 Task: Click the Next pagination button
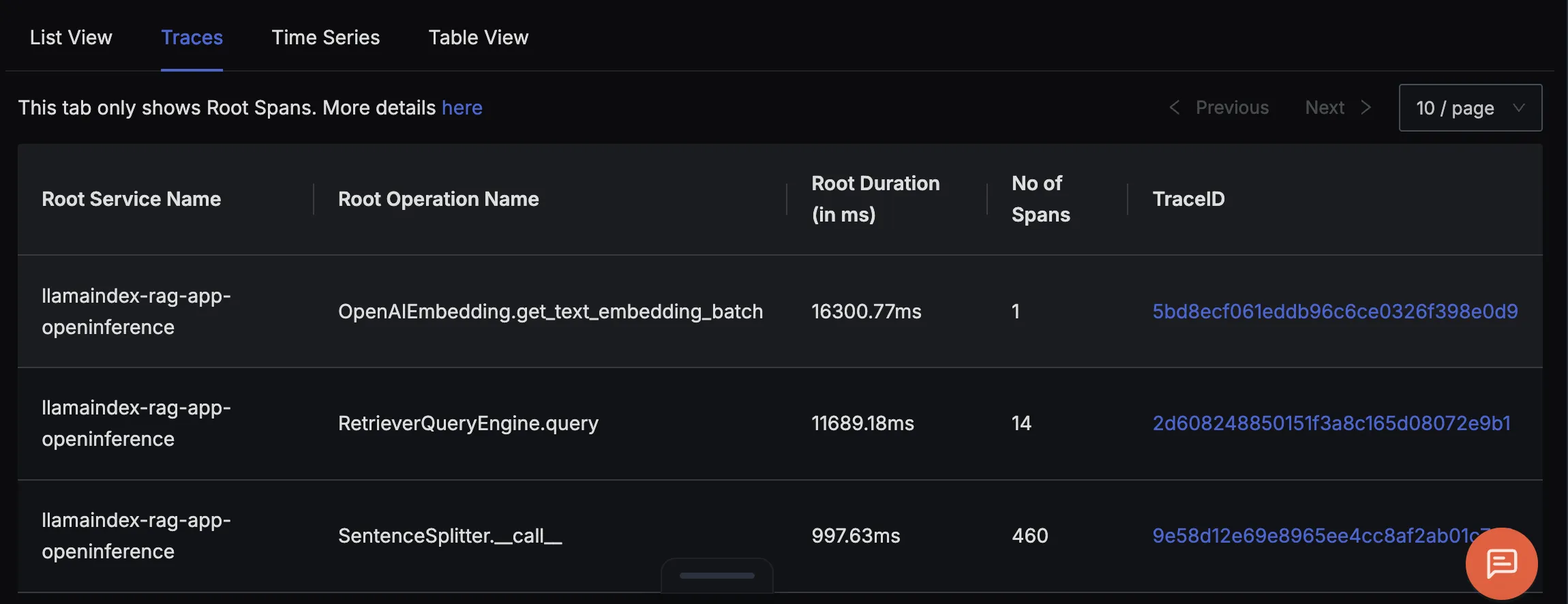tap(1338, 108)
